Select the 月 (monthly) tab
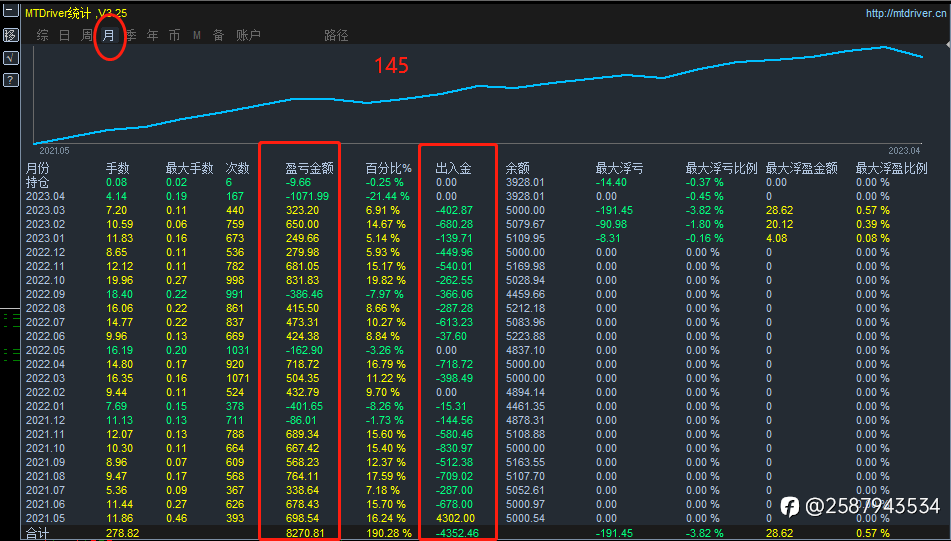Image resolution: width=951 pixels, height=541 pixels. (x=109, y=35)
